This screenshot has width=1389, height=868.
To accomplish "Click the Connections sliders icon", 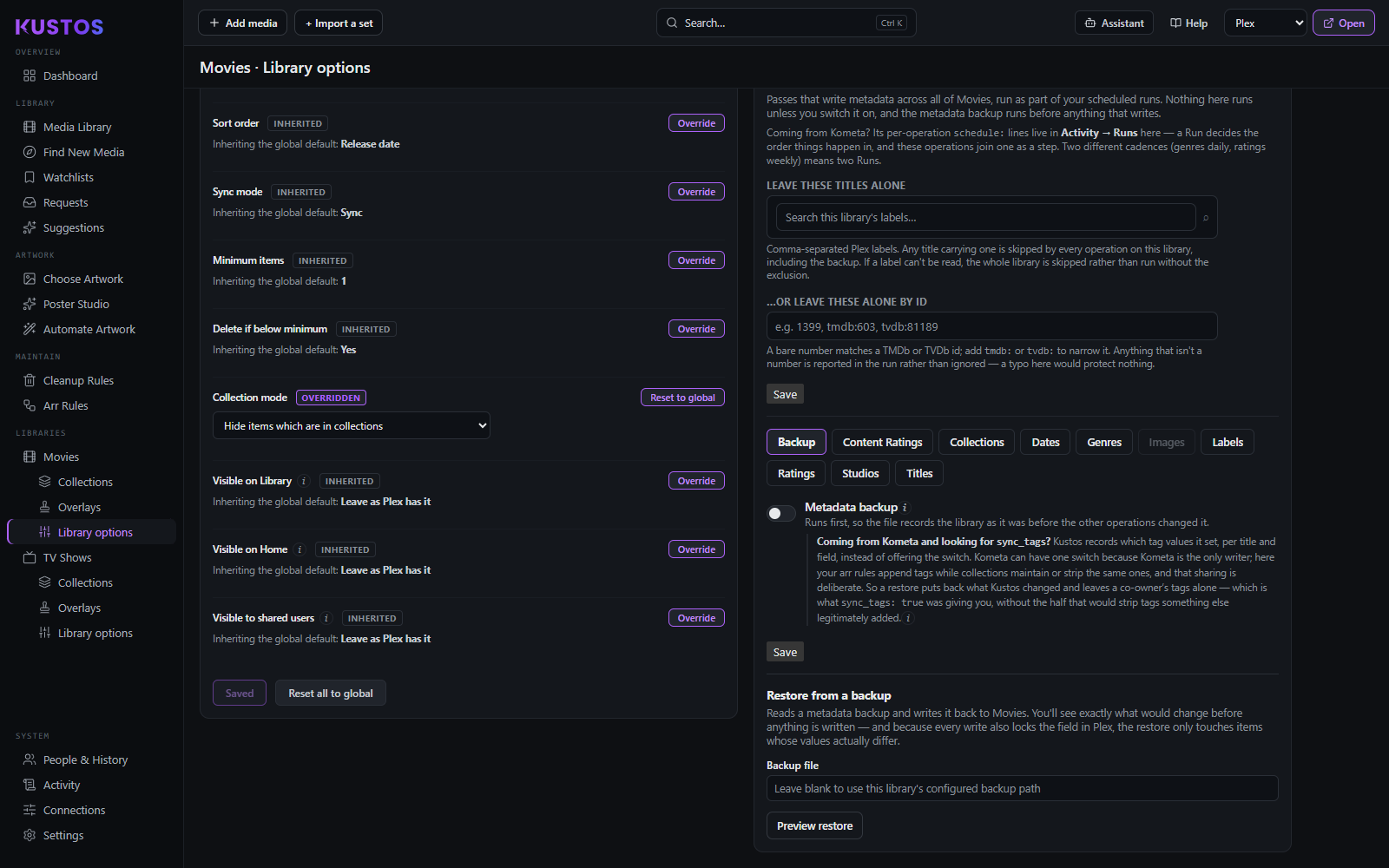I will (30, 810).
